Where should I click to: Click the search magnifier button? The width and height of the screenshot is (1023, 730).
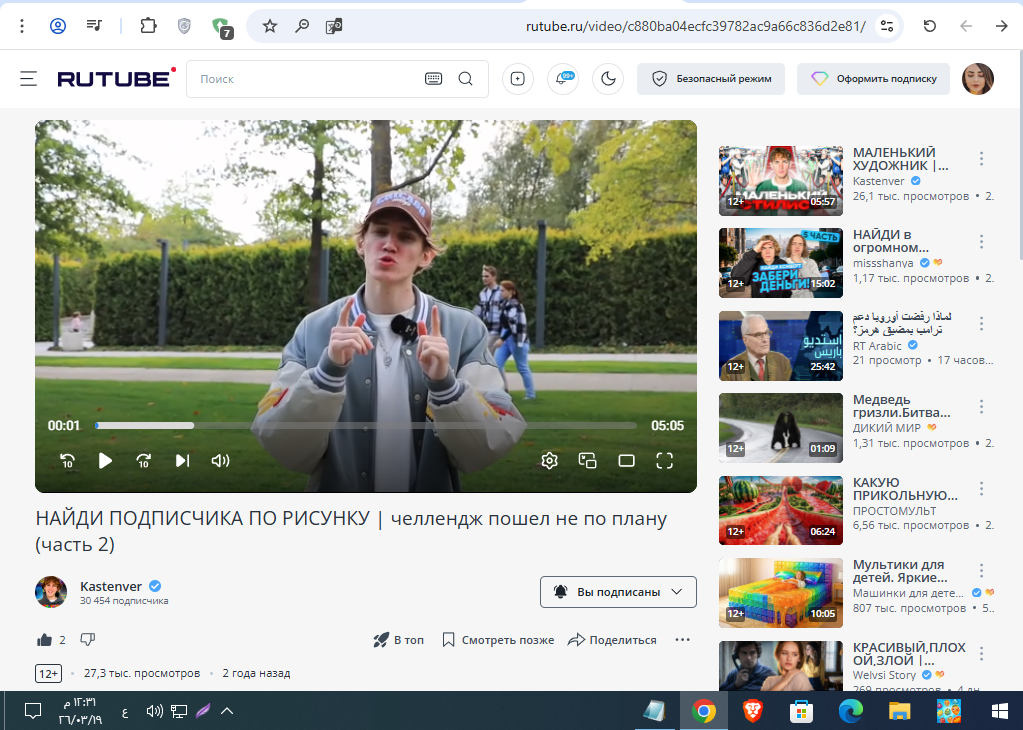[x=465, y=79]
